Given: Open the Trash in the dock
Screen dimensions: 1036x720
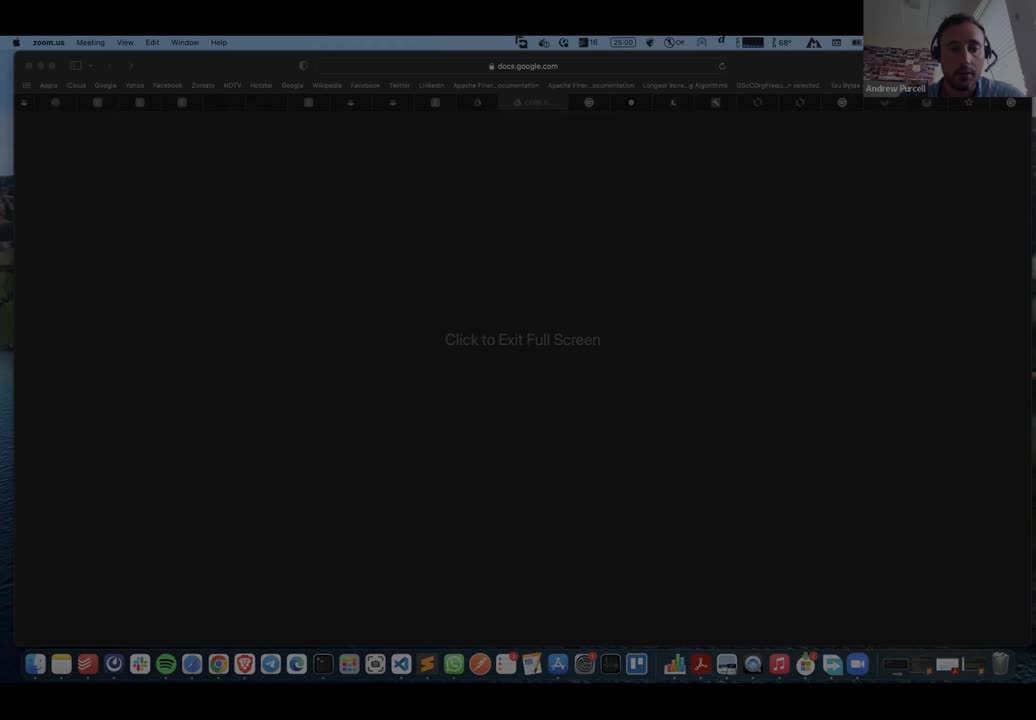Looking at the screenshot, I should point(1000,664).
